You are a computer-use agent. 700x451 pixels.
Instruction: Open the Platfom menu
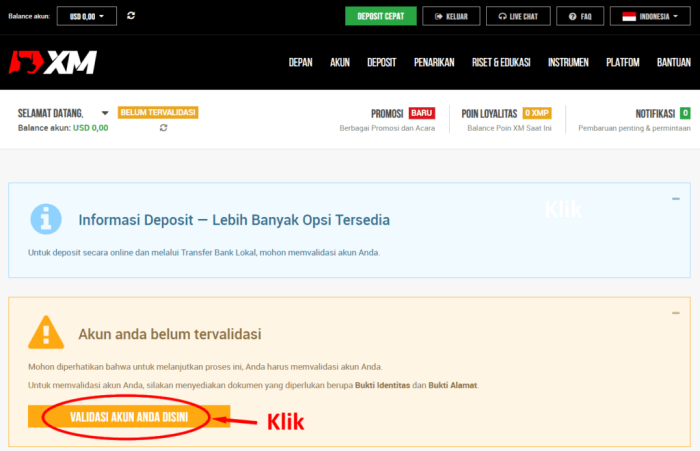click(x=623, y=63)
